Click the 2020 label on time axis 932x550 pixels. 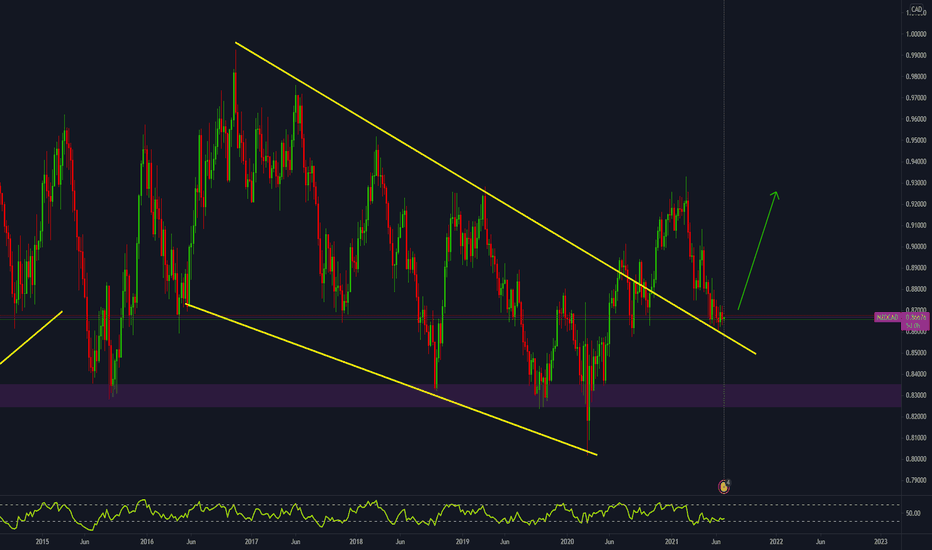tap(567, 542)
